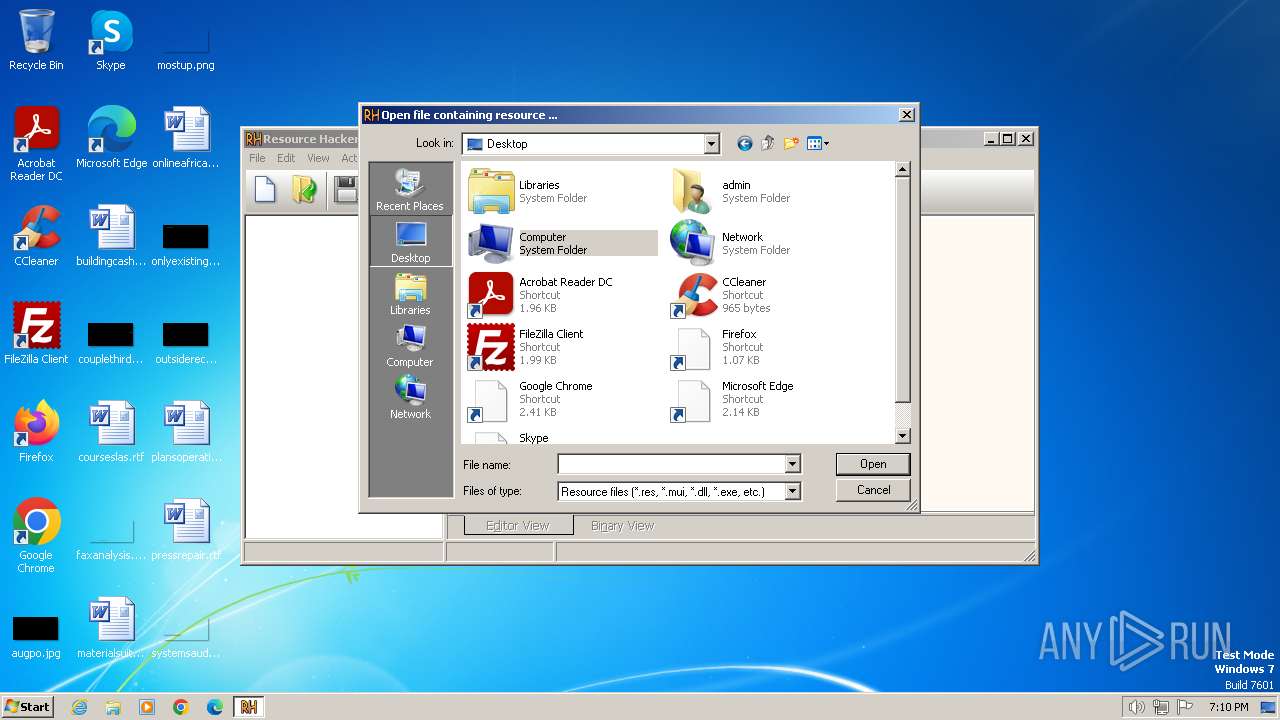Click the Open button in dialog
Screen dimensions: 1280x720
point(873,464)
